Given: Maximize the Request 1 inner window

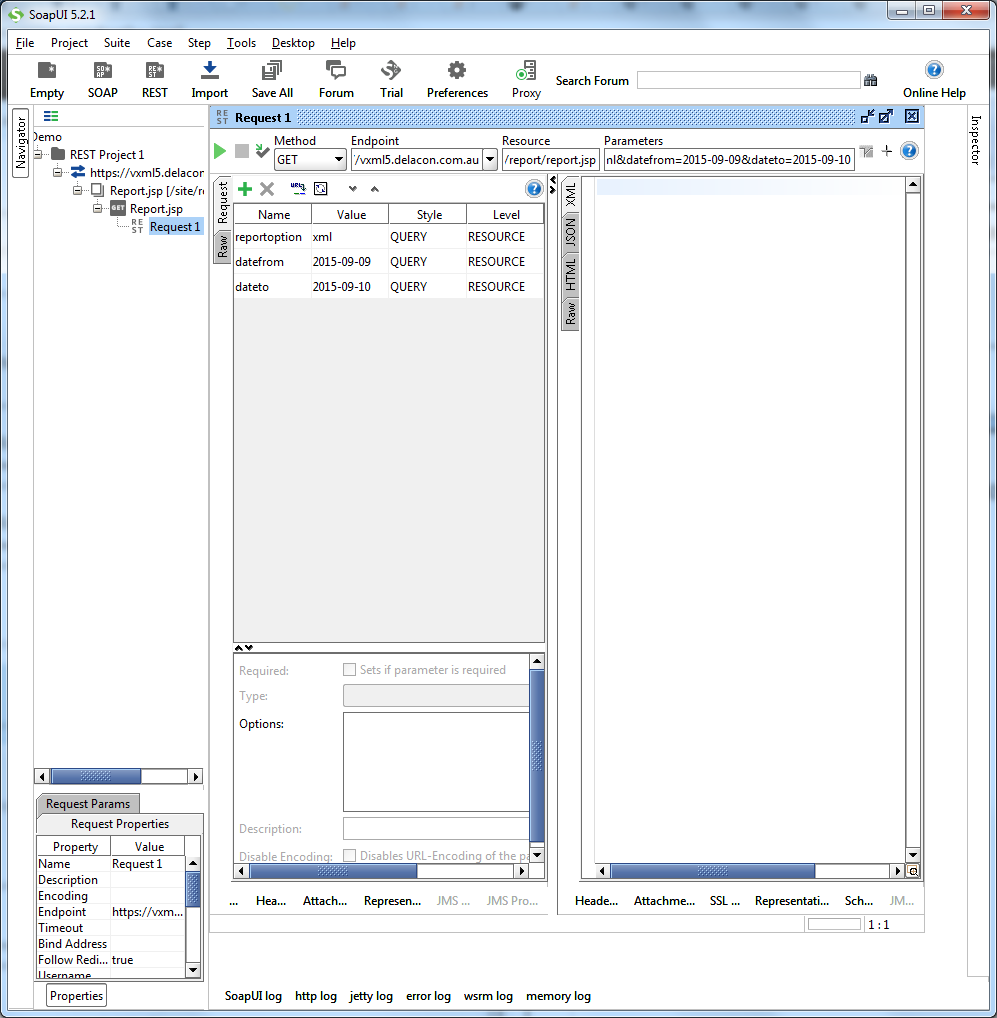Looking at the screenshot, I should coord(886,116).
